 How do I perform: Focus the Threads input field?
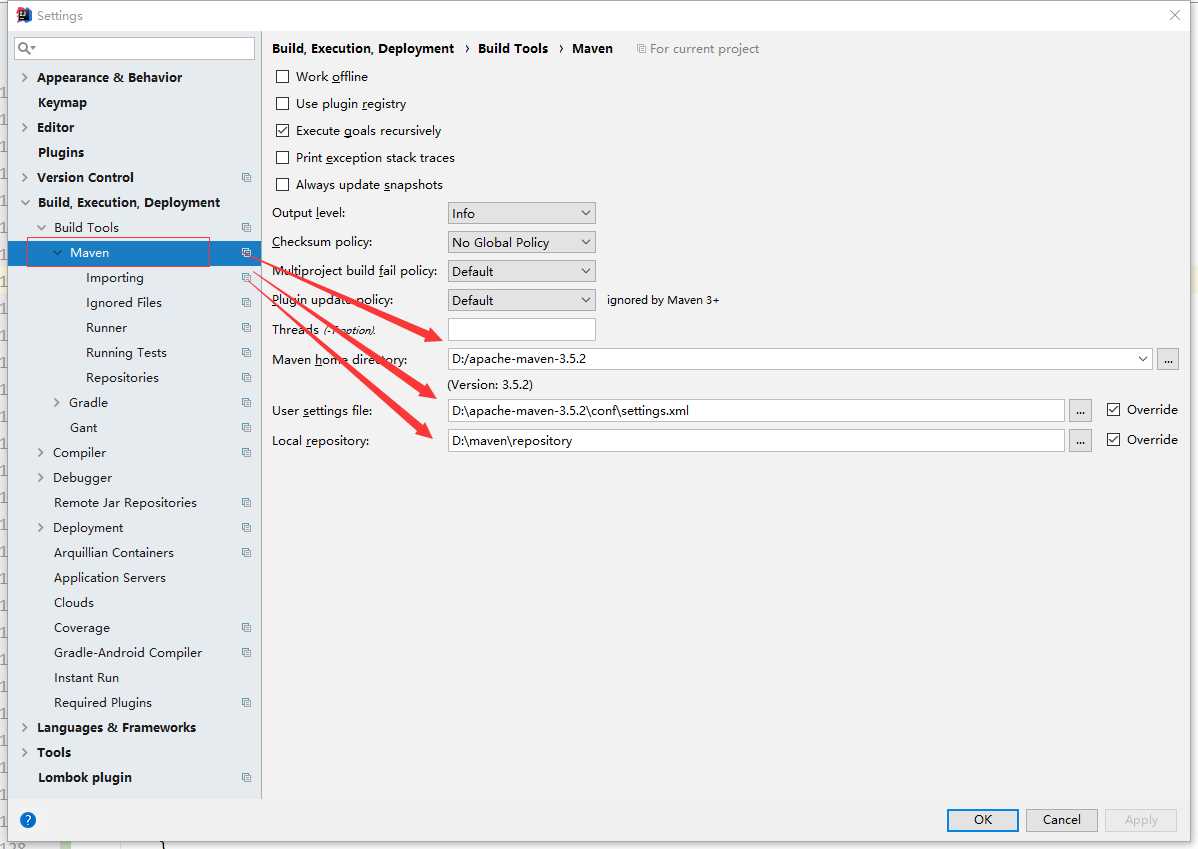tap(521, 329)
